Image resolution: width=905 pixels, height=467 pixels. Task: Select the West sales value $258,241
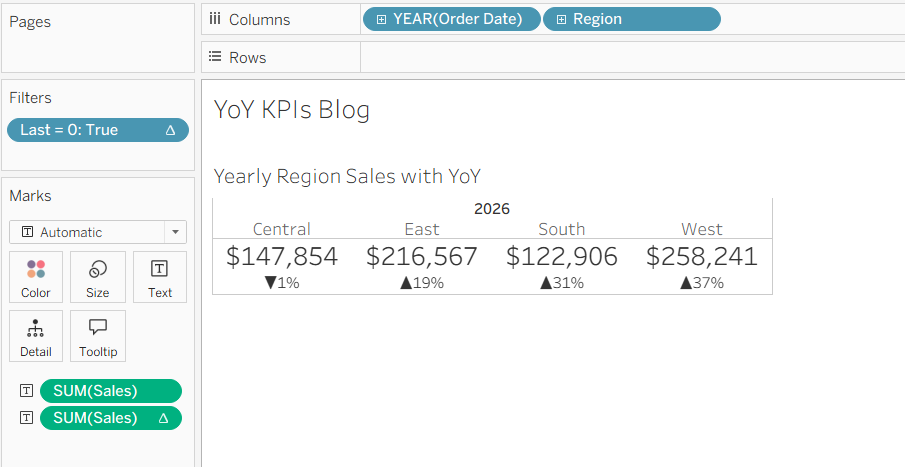[x=701, y=256]
